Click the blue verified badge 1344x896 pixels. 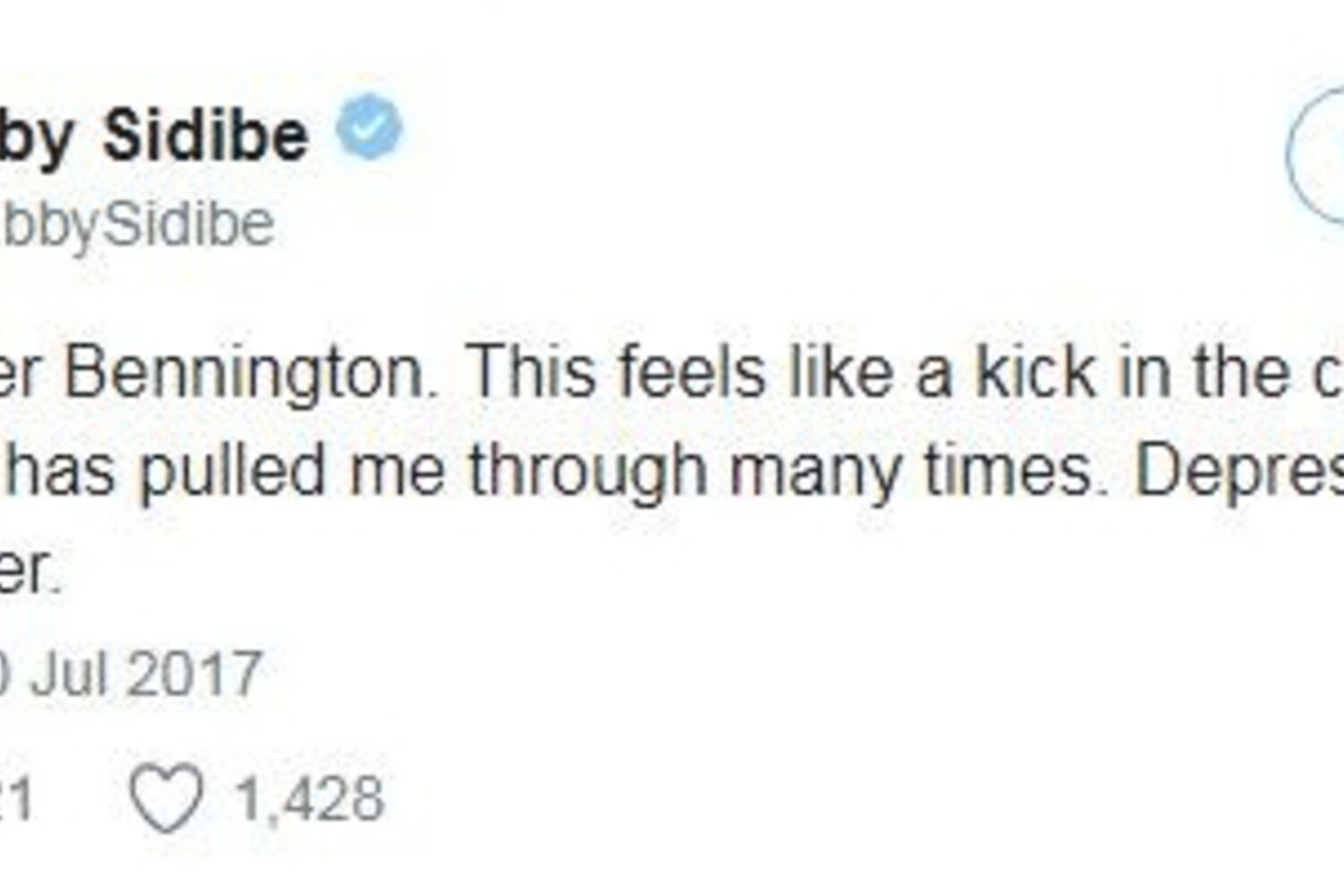point(369,127)
